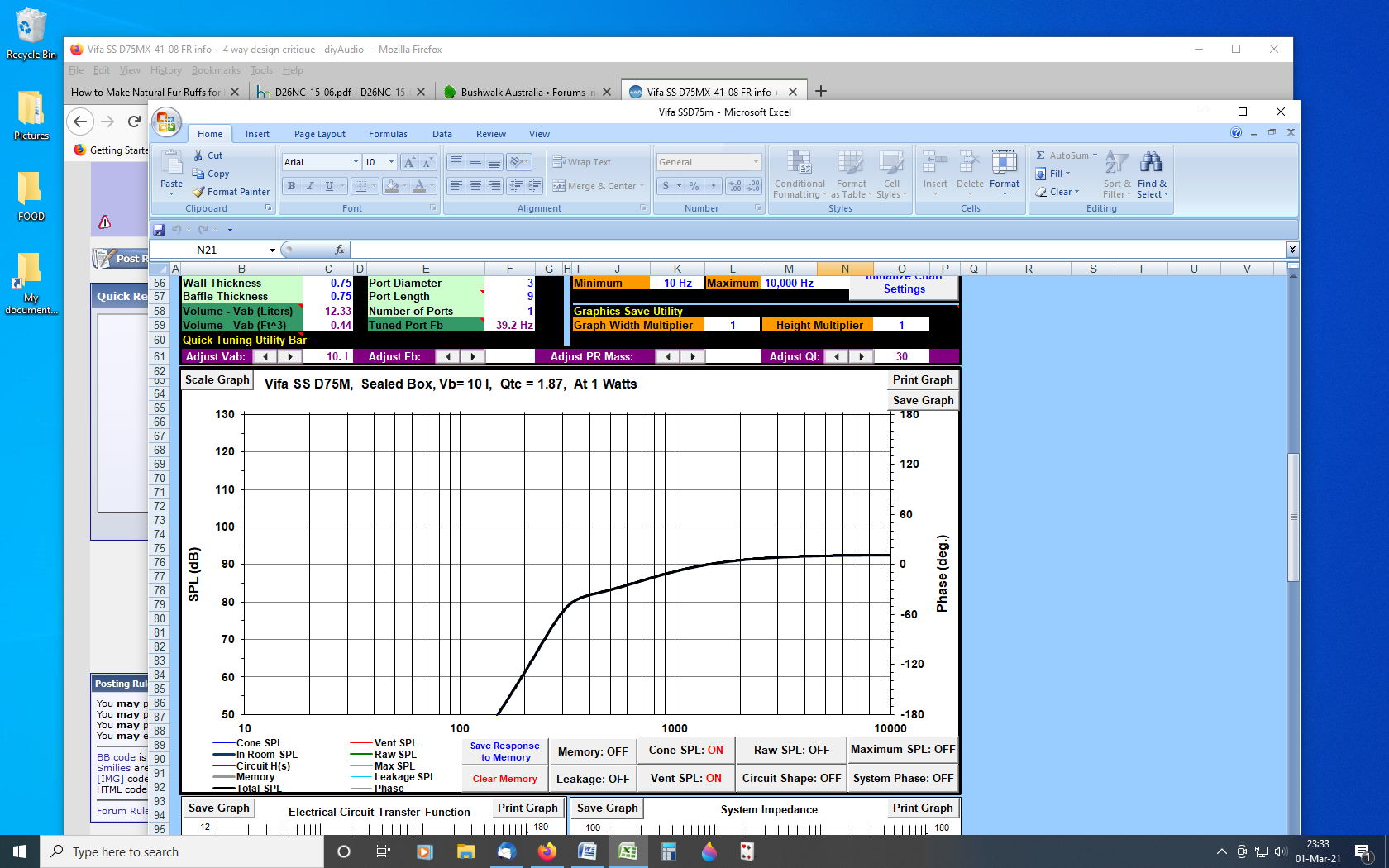Viewport: 1389px width, 868px height.
Task: Select column N header
Action: (x=845, y=269)
